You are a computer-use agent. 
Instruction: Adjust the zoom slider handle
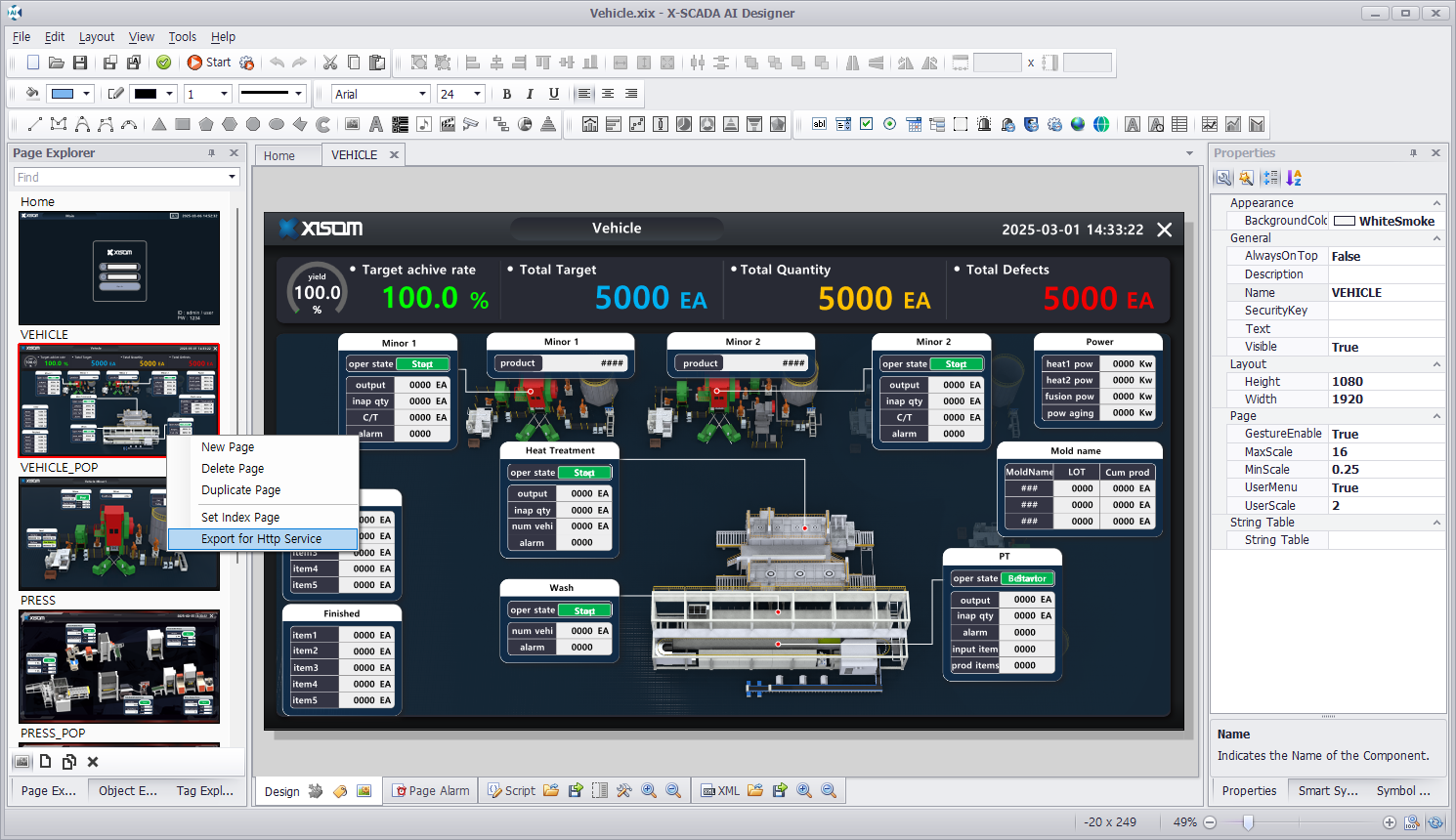(x=1248, y=822)
